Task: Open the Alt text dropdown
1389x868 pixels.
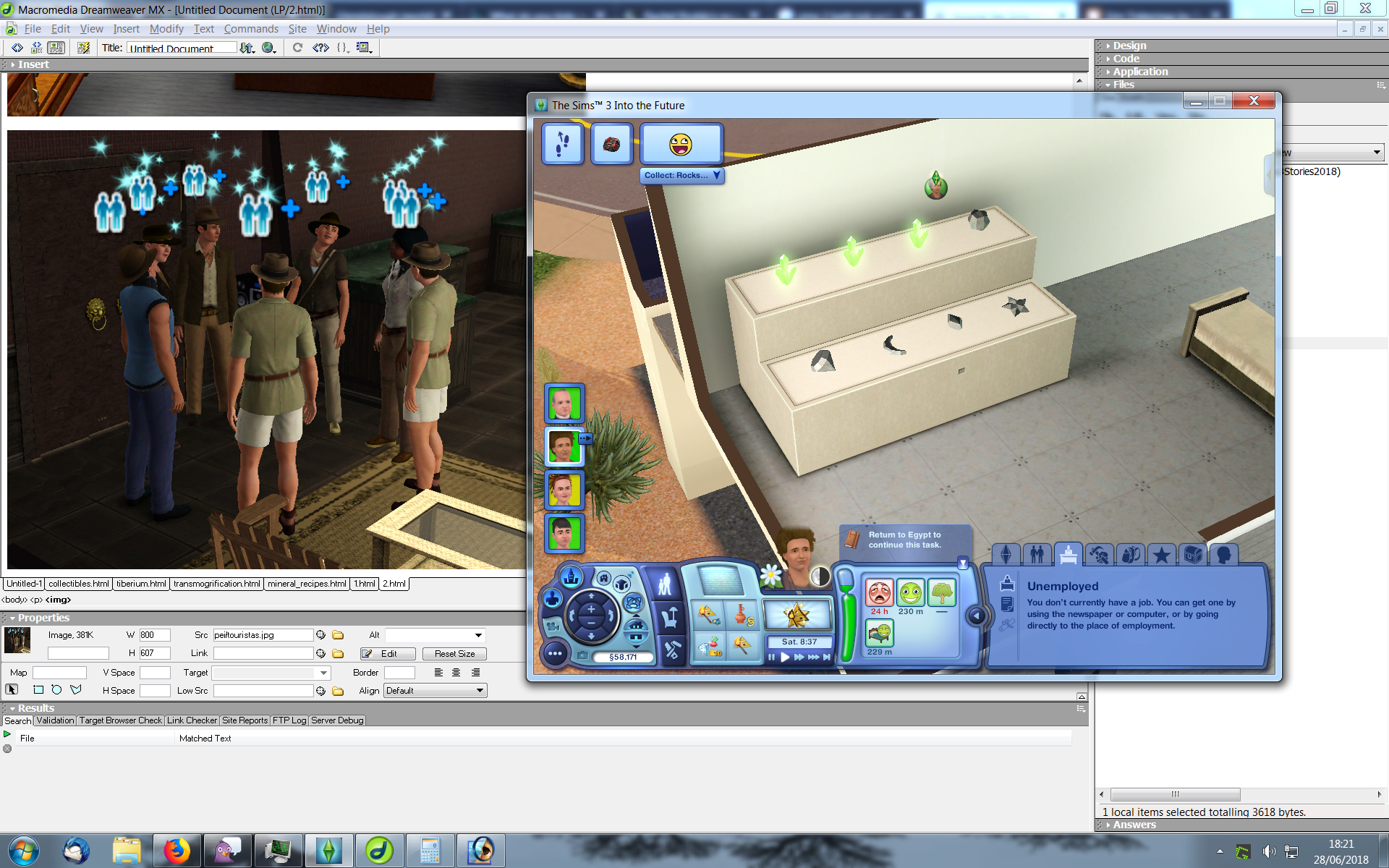Action: point(478,635)
